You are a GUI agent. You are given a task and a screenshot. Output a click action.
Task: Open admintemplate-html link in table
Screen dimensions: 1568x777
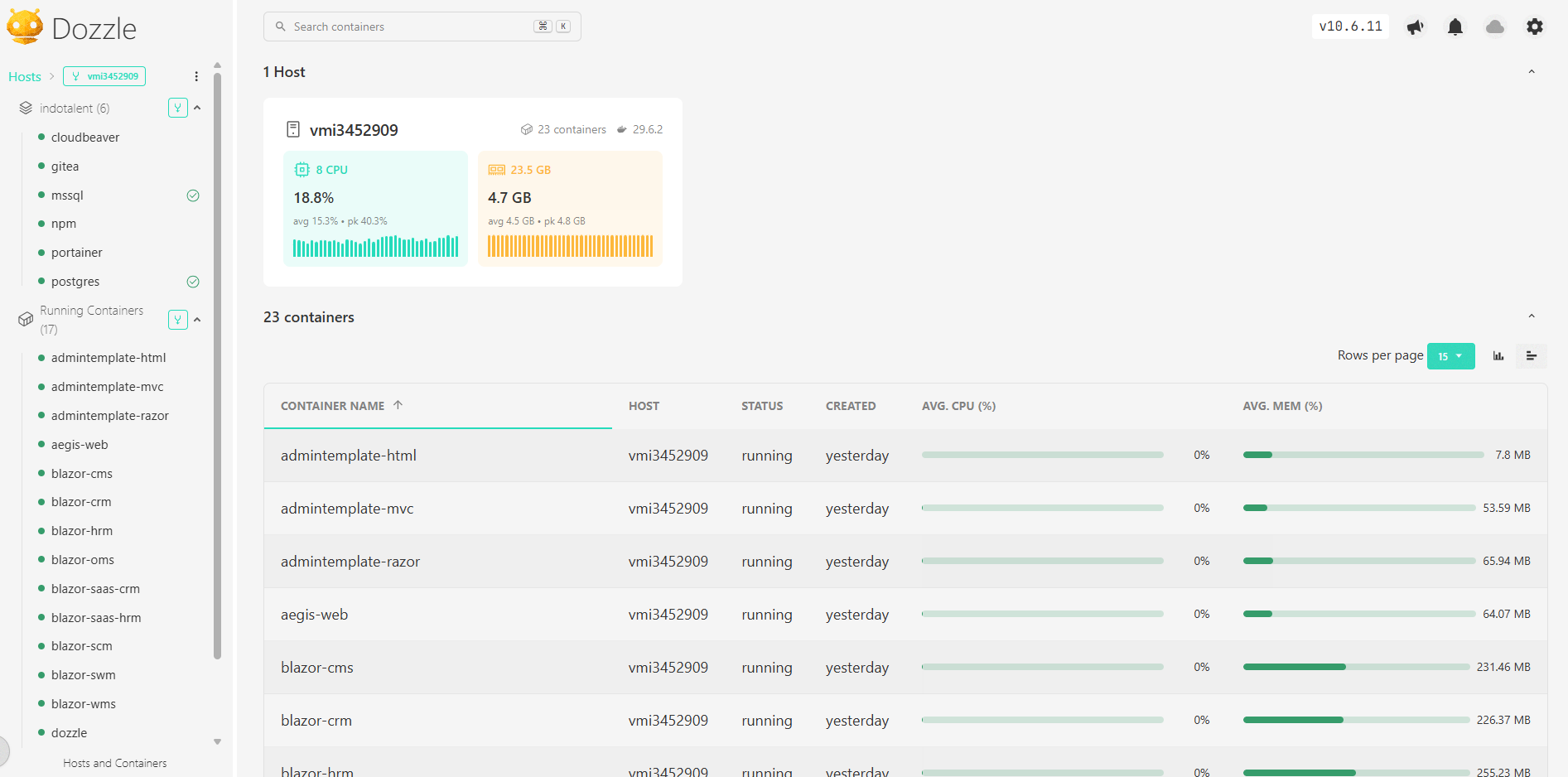[349, 456]
